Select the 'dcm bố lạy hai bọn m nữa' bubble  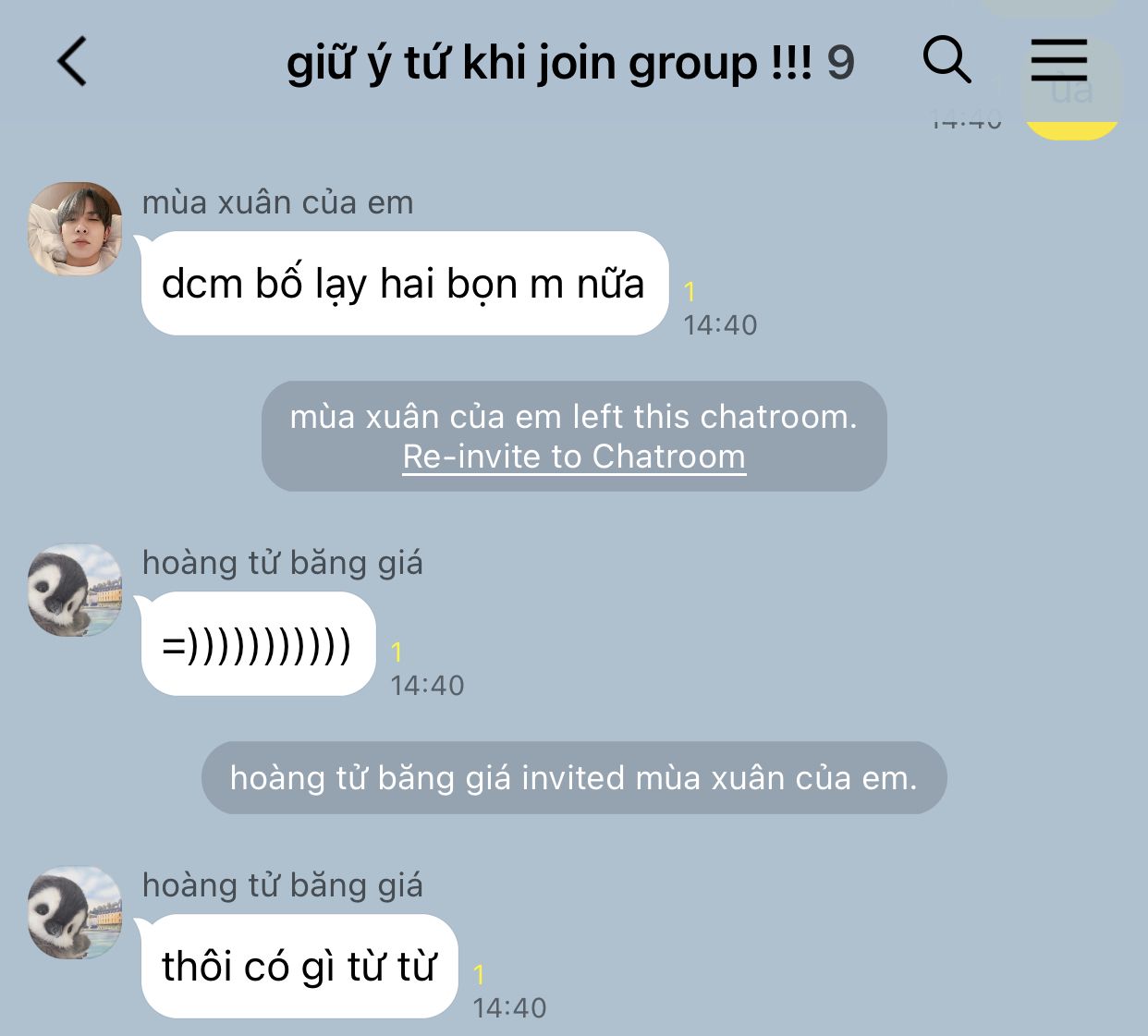click(404, 283)
